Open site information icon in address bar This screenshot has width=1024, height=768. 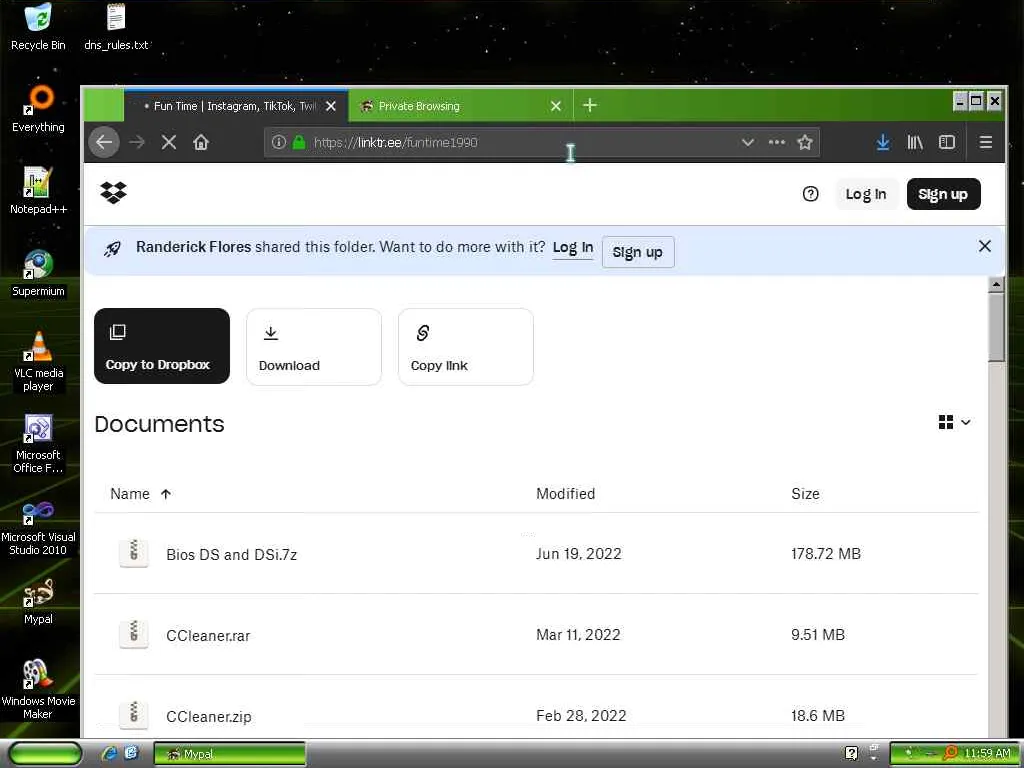pyautogui.click(x=279, y=142)
